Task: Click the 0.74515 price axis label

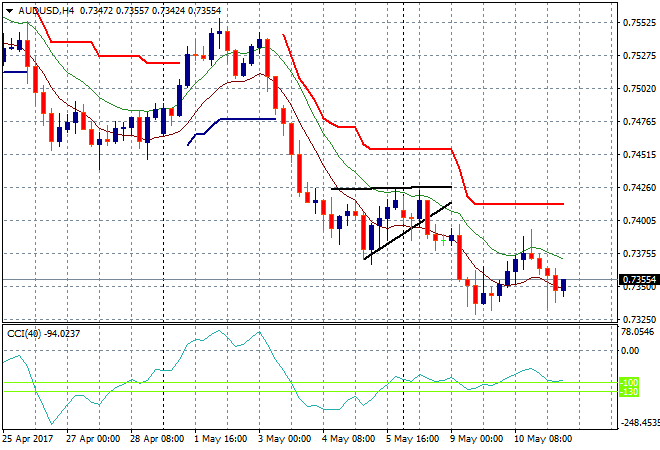Action: (639, 154)
